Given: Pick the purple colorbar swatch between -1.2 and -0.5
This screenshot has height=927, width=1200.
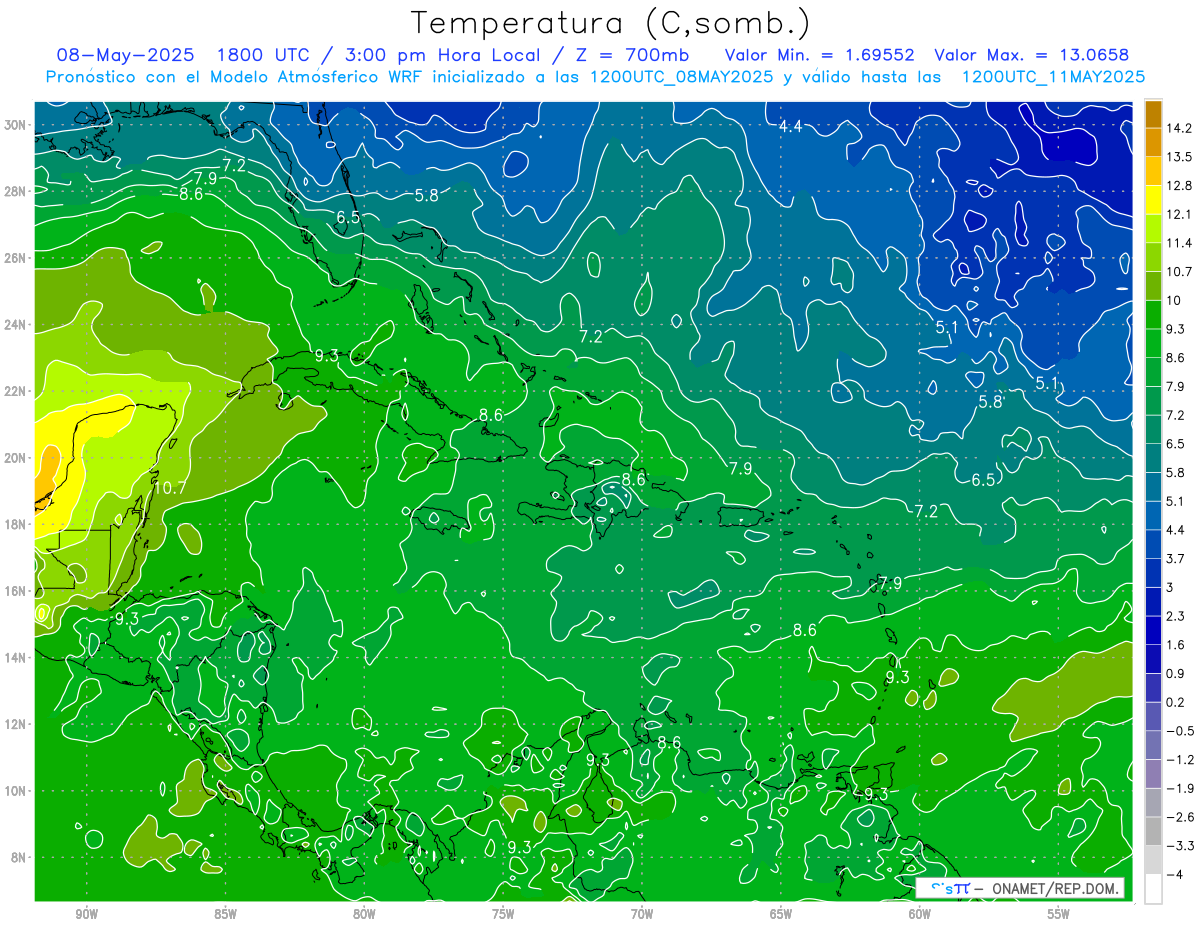Looking at the screenshot, I should [1153, 745].
